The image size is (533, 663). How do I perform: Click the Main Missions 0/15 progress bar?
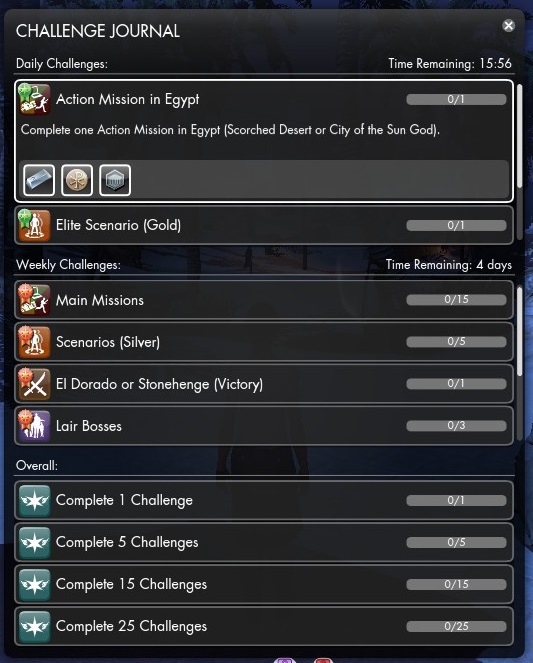coord(456,299)
